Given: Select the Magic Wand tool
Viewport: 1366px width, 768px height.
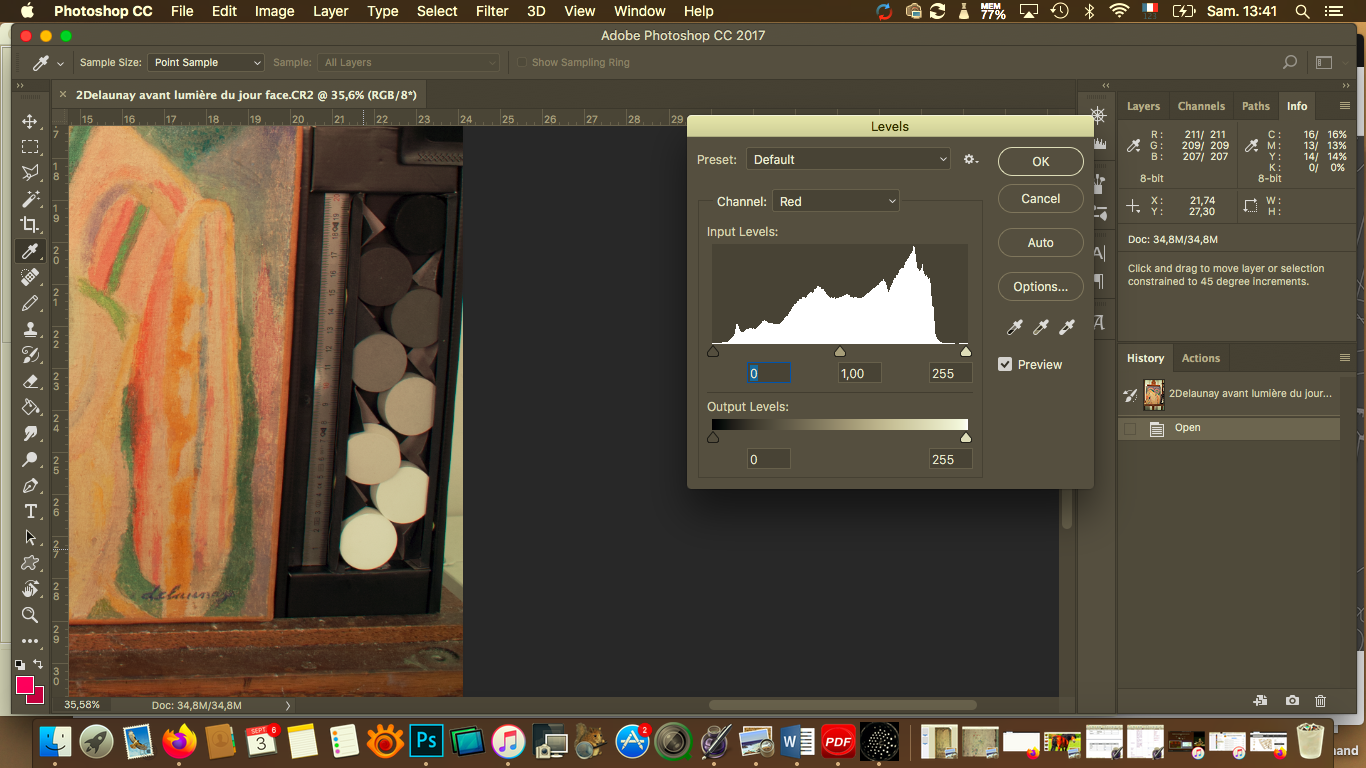Looking at the screenshot, I should [x=30, y=199].
